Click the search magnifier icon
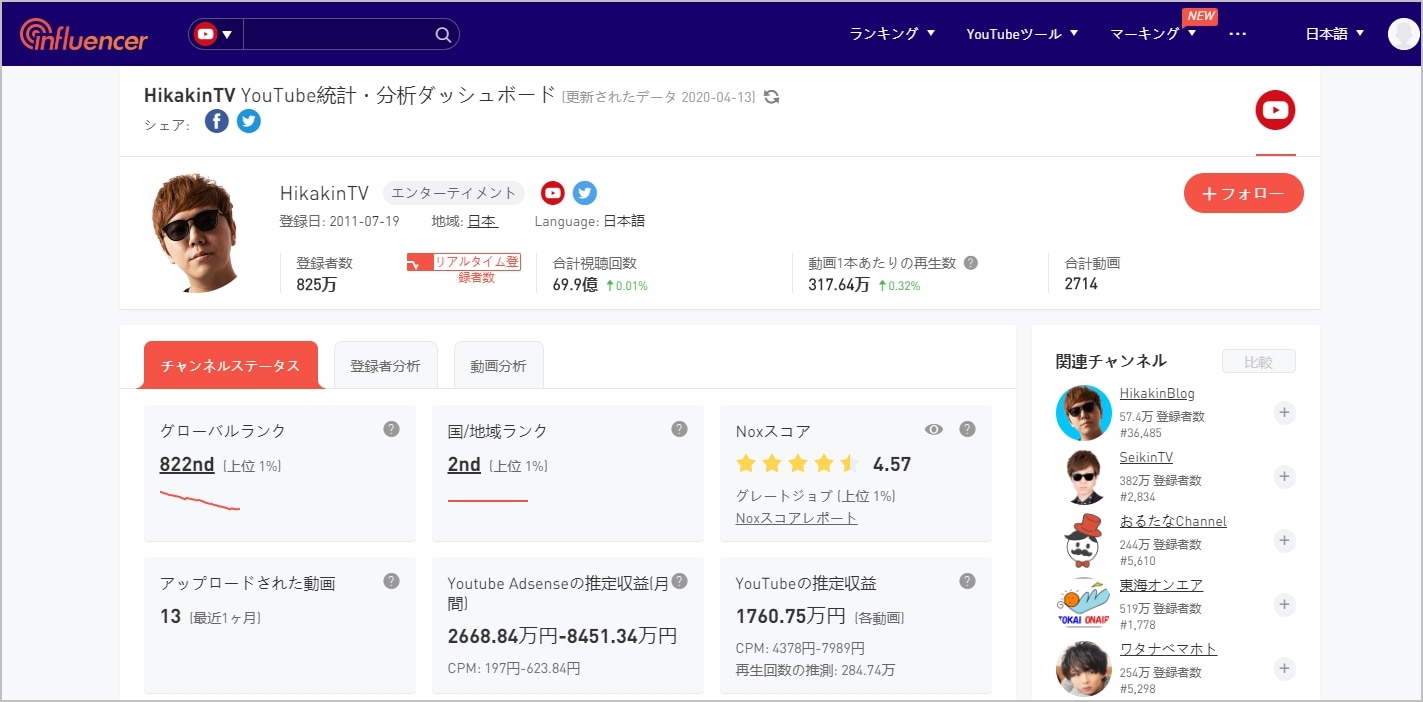The height and width of the screenshot is (702, 1423). click(444, 35)
